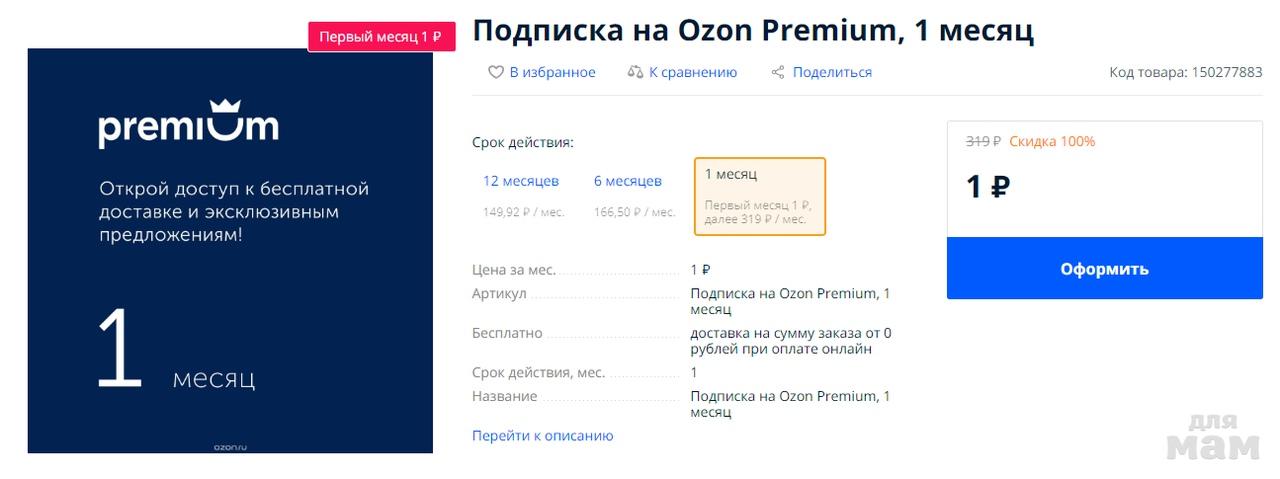Click the К сравнению link text
The image size is (1280, 479).
click(x=693, y=72)
